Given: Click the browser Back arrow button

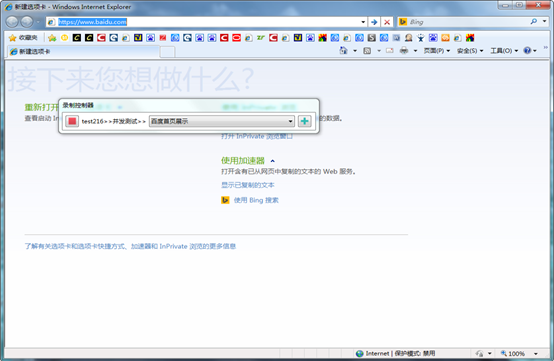Looking at the screenshot, I should point(12,22).
